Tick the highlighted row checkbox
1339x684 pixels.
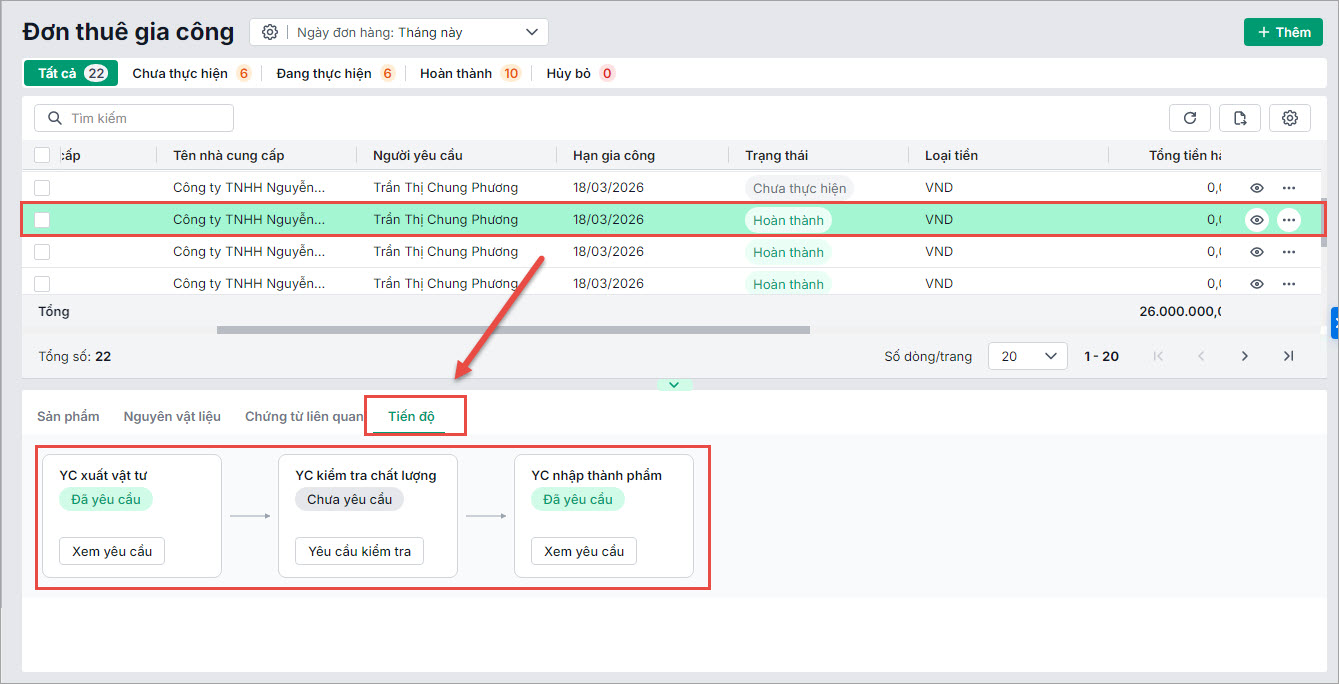coord(42,220)
